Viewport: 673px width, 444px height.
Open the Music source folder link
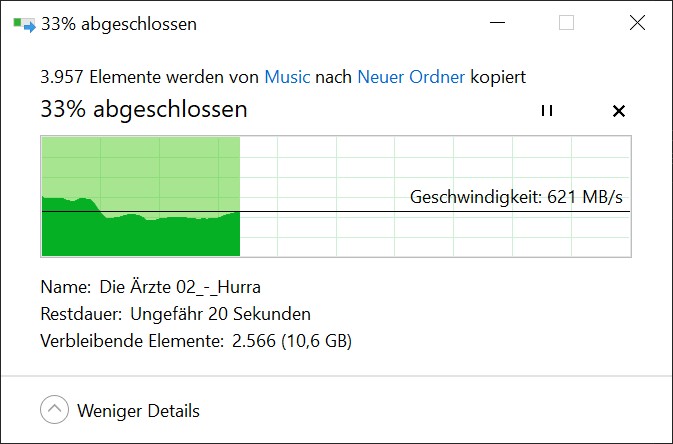point(288,76)
